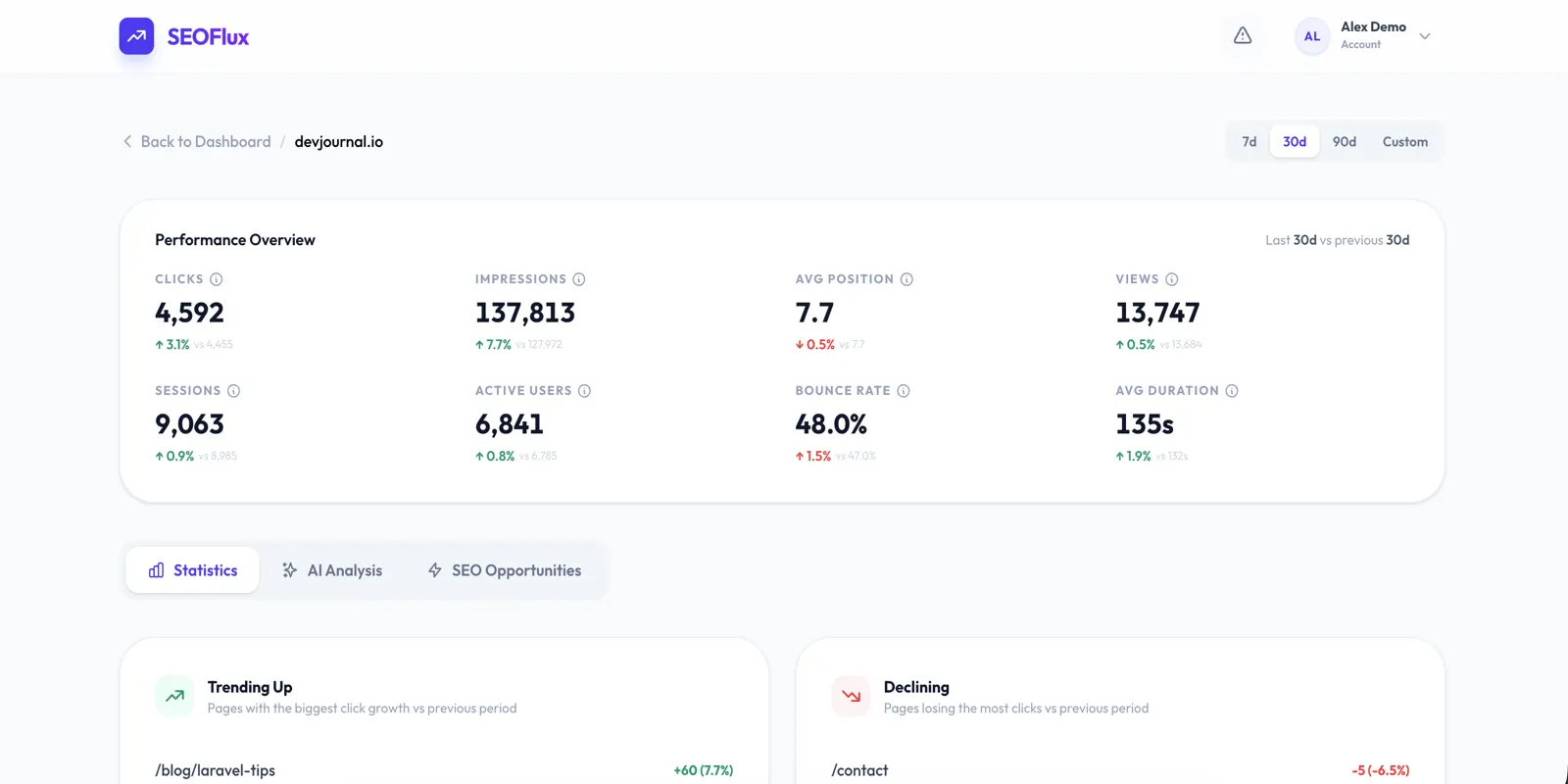
Task: Click the SEOFlux logo icon
Action: pos(136,36)
